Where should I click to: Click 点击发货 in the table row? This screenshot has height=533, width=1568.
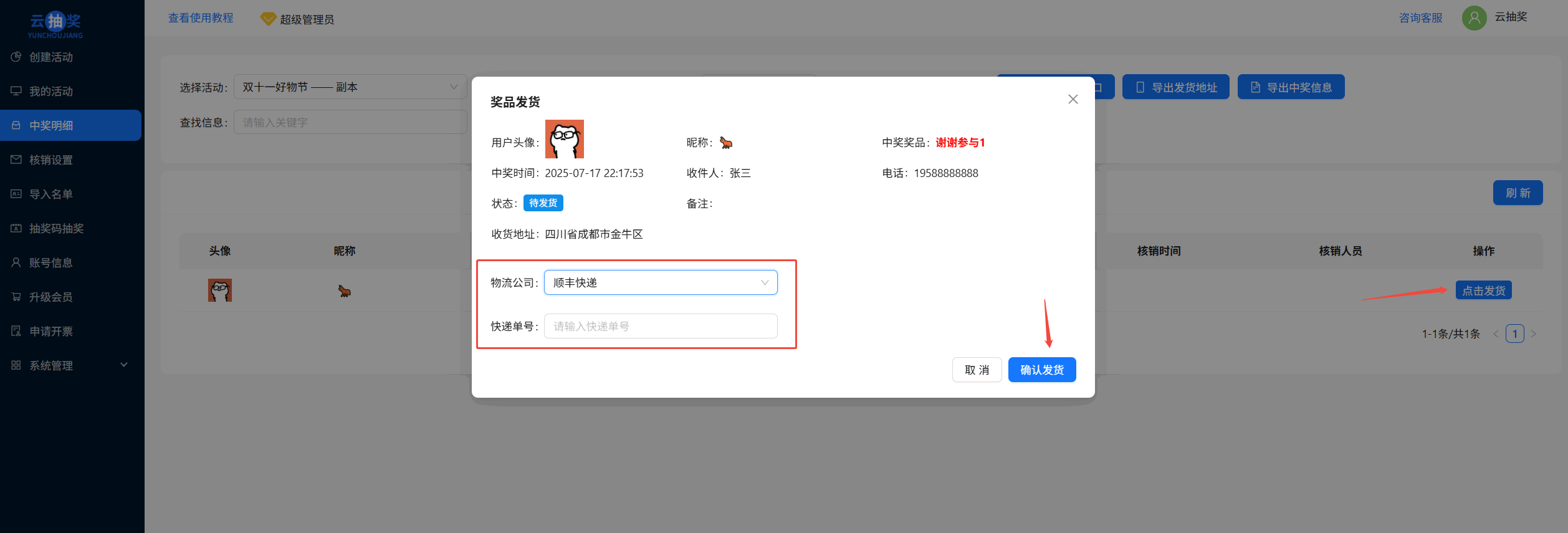click(1483, 290)
